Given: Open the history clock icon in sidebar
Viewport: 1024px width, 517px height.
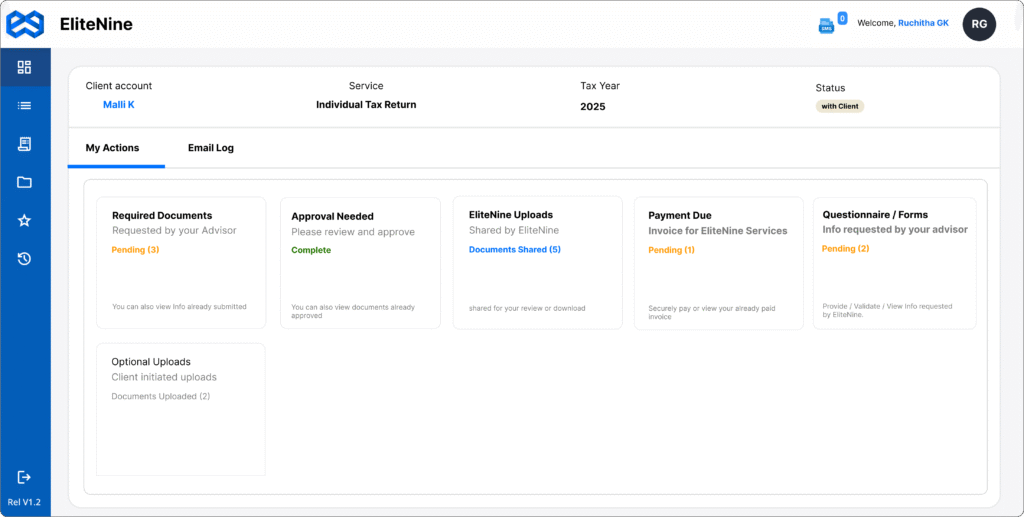Looking at the screenshot, I should pyautogui.click(x=25, y=259).
